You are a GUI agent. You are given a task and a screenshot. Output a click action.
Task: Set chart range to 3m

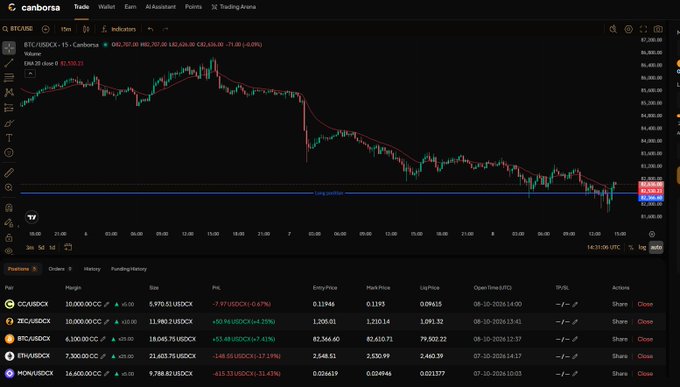point(29,248)
